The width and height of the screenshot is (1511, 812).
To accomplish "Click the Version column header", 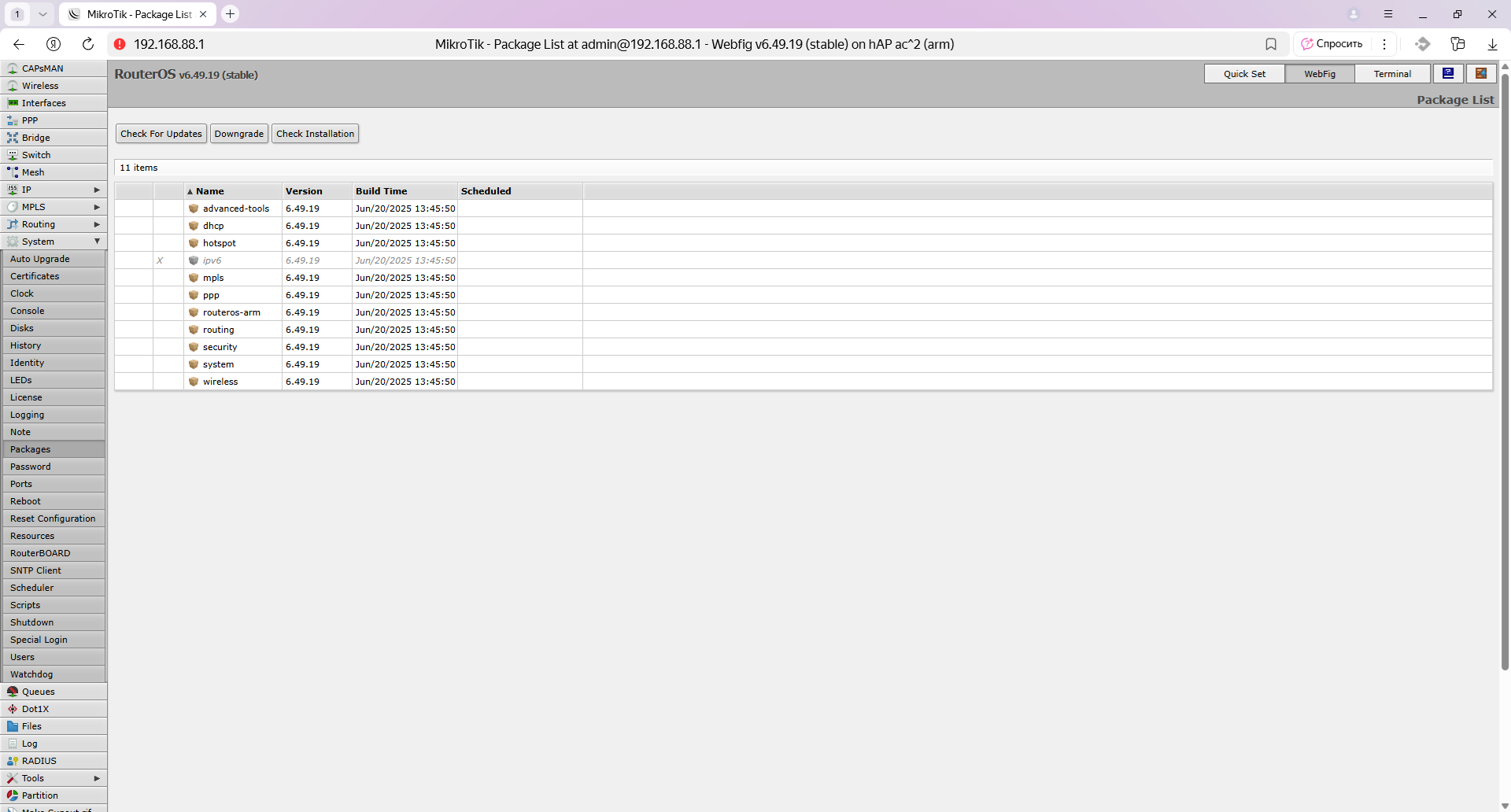I will pos(316,191).
